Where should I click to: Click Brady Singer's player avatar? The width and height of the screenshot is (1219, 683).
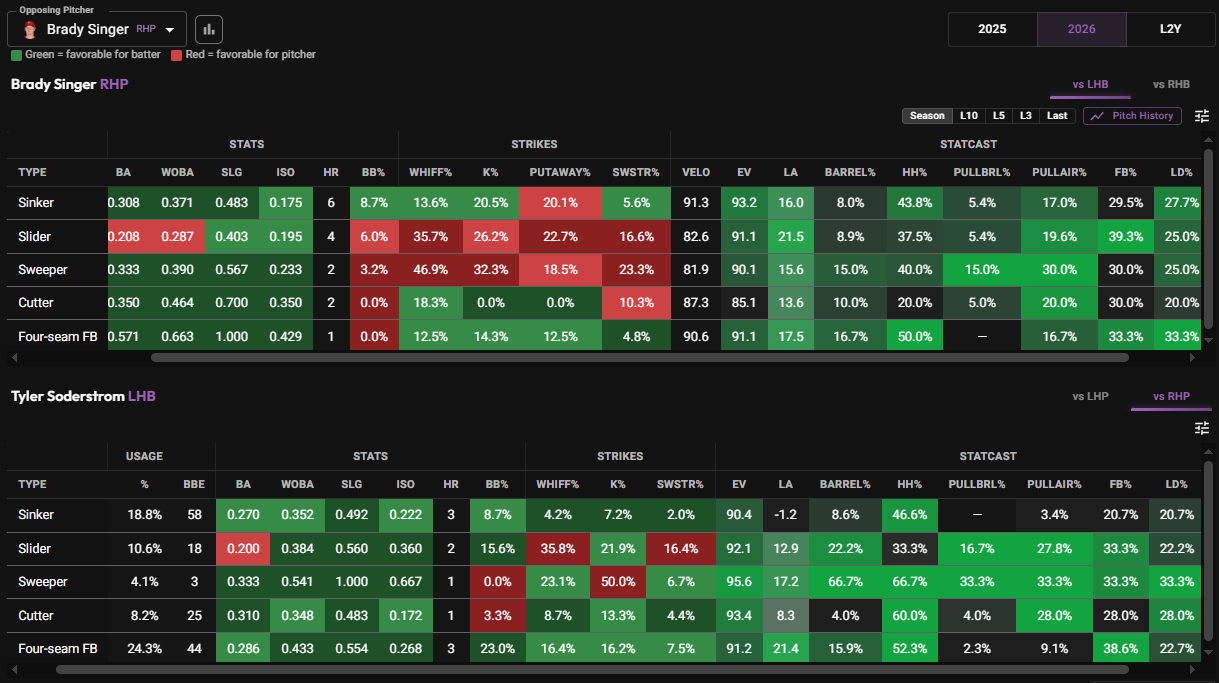coord(30,30)
